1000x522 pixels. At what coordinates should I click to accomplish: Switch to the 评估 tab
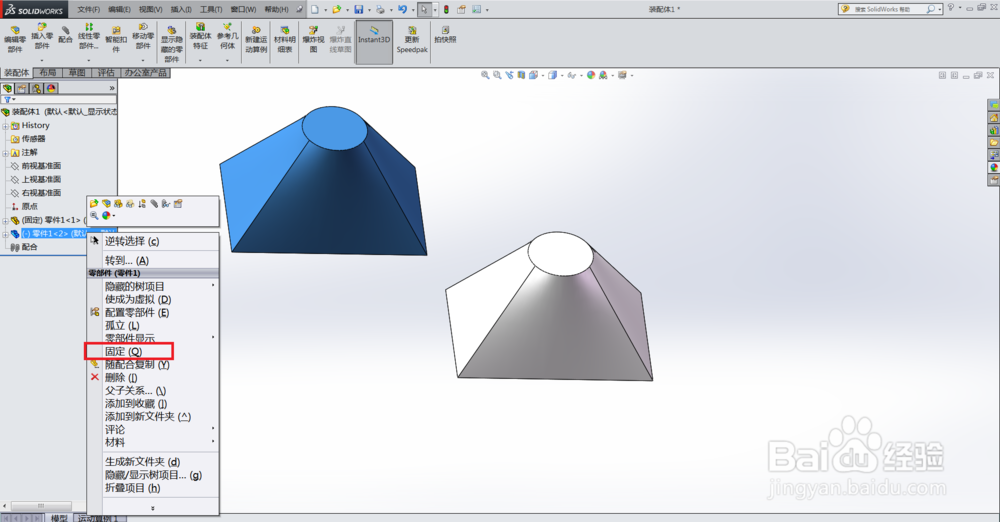tap(106, 73)
